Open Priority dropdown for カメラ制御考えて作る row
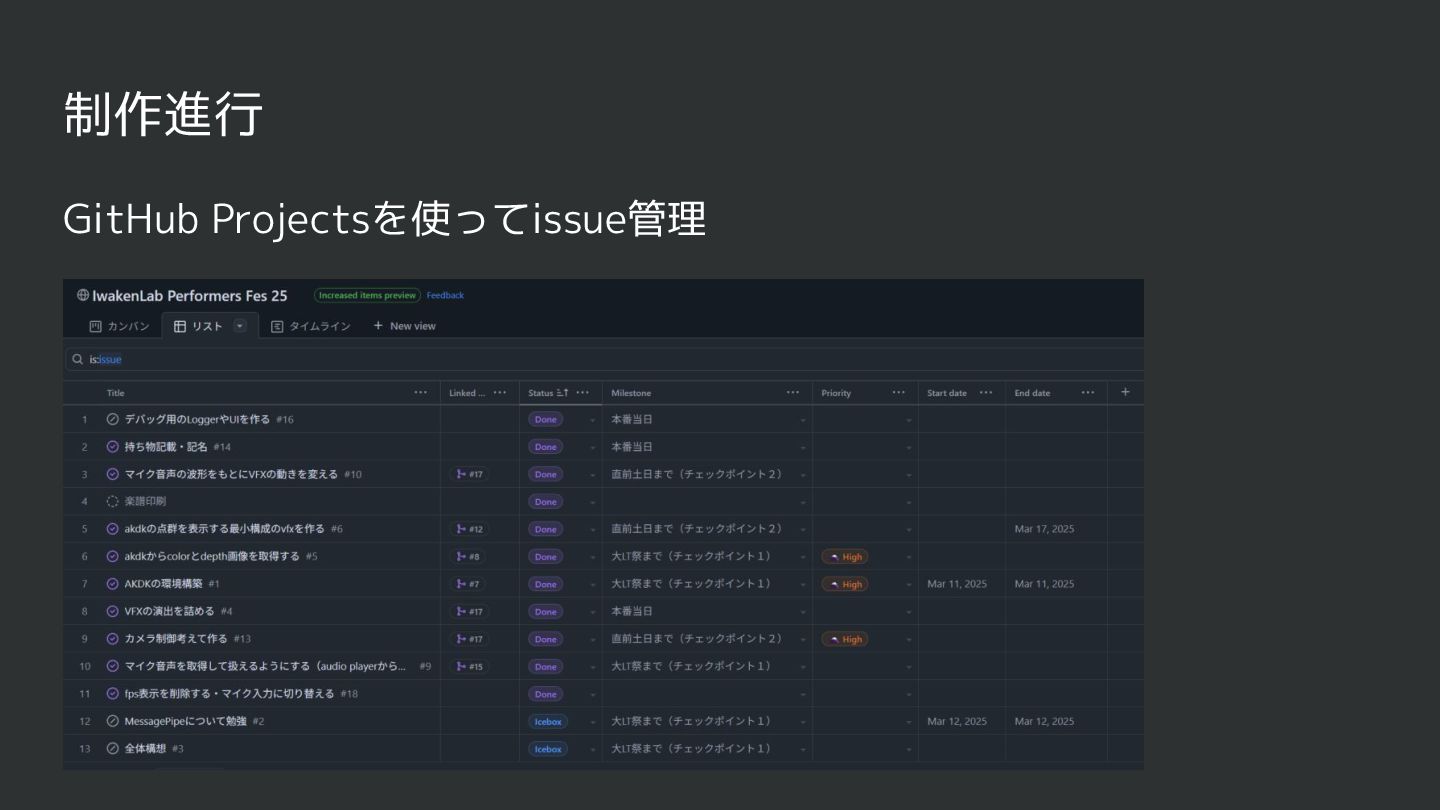 tap(909, 639)
